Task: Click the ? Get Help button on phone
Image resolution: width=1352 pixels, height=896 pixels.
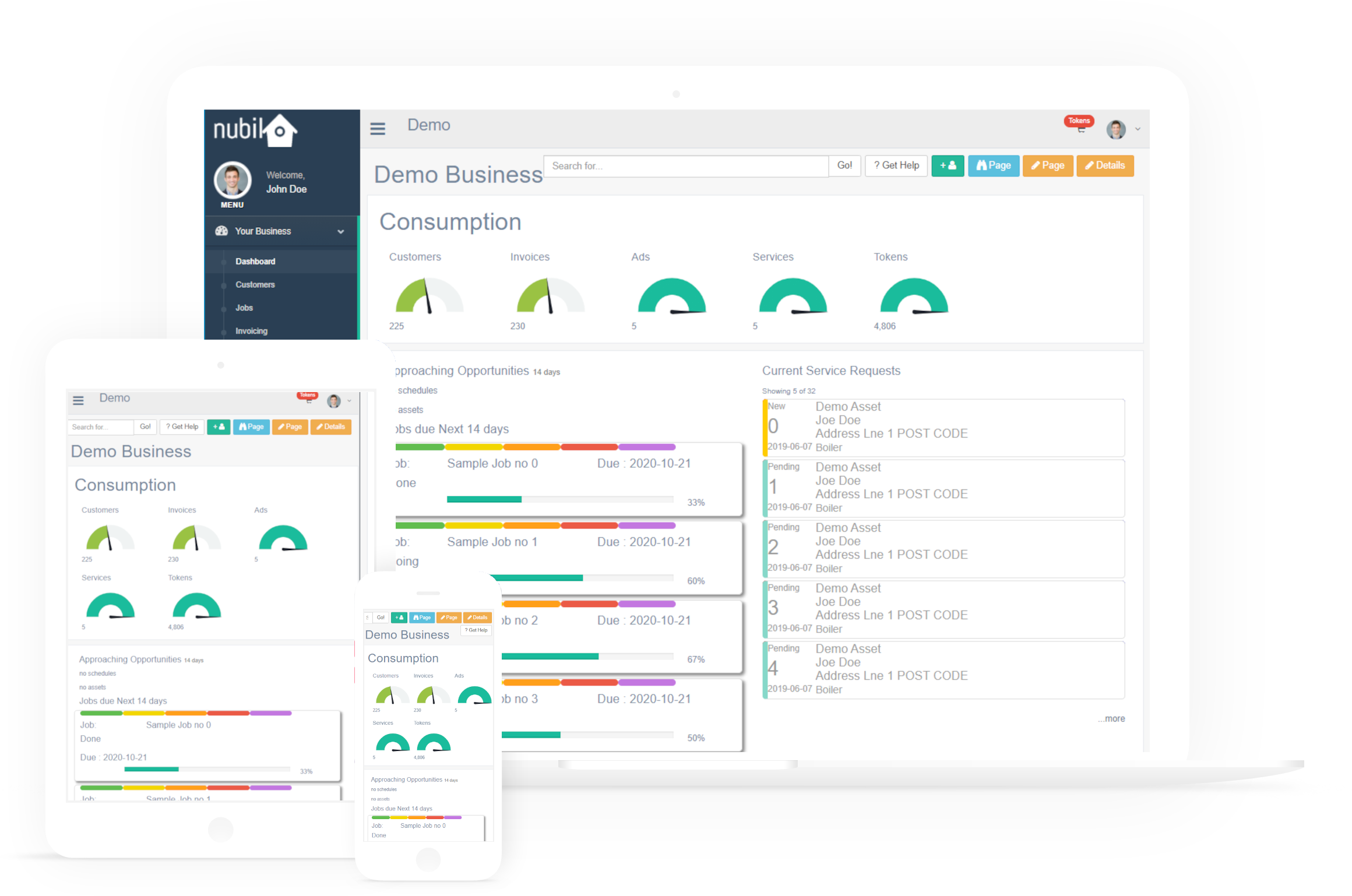Action: [x=476, y=630]
